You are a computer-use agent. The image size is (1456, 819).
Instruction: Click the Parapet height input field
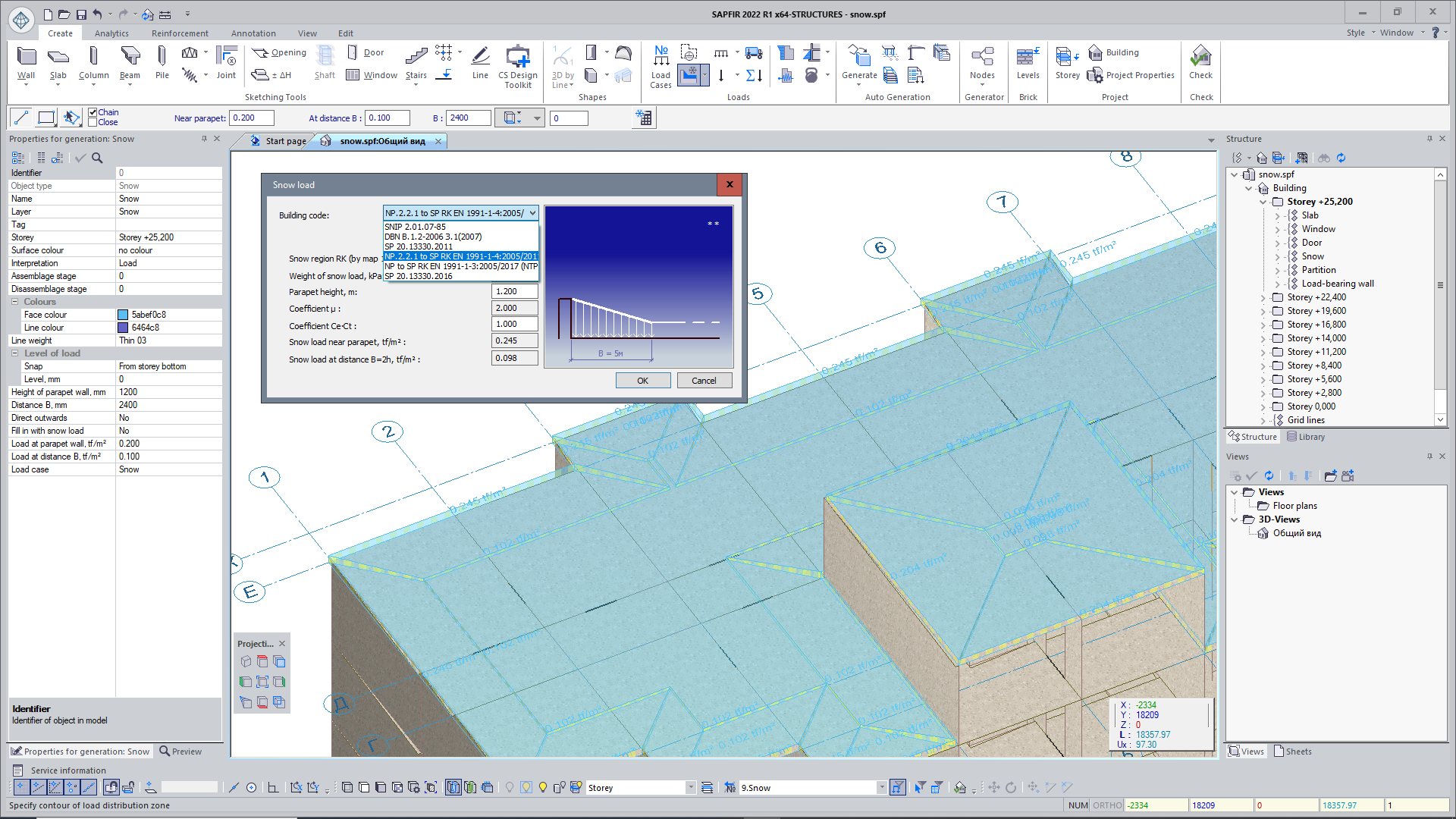coord(515,291)
